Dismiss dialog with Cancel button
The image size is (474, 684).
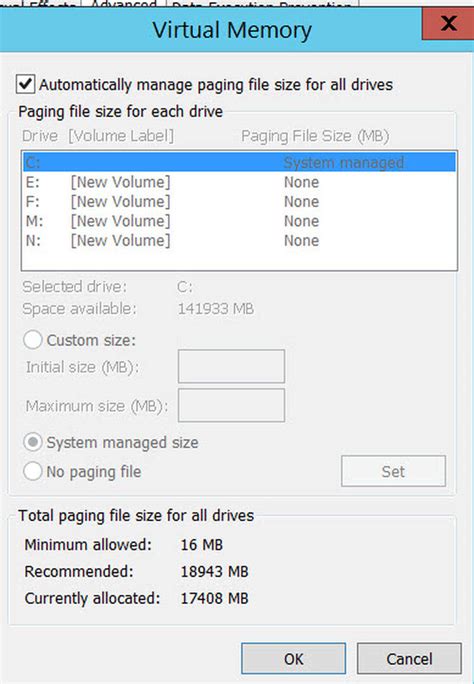click(409, 659)
